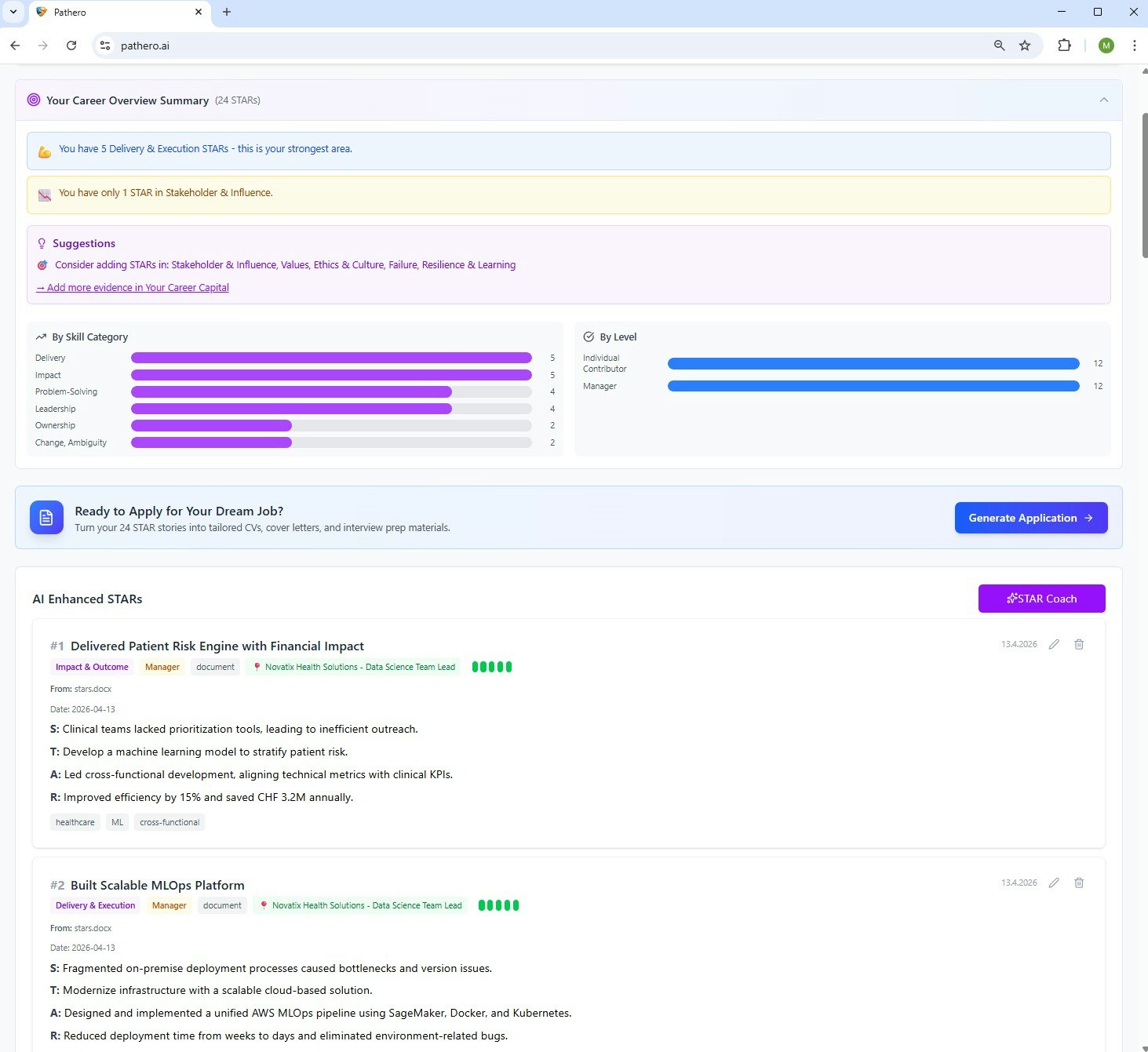Delete STAR #1 with the trash icon
The image size is (1148, 1052).
click(1079, 644)
